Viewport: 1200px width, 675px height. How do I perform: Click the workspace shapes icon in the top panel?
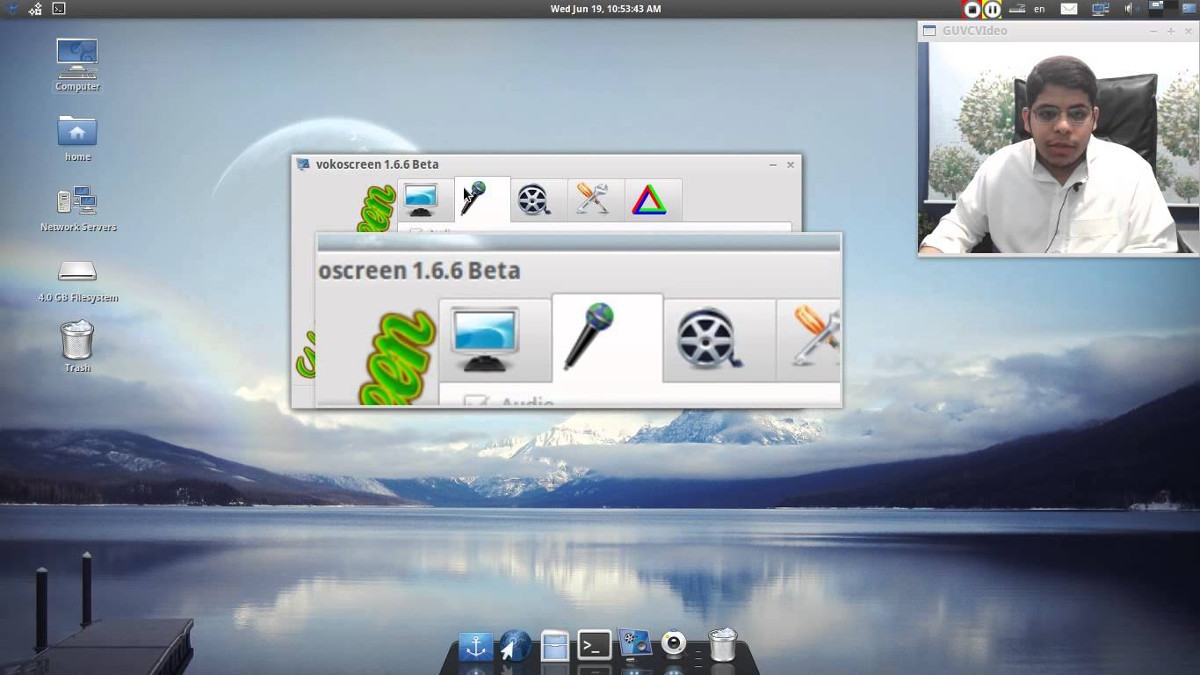35,9
